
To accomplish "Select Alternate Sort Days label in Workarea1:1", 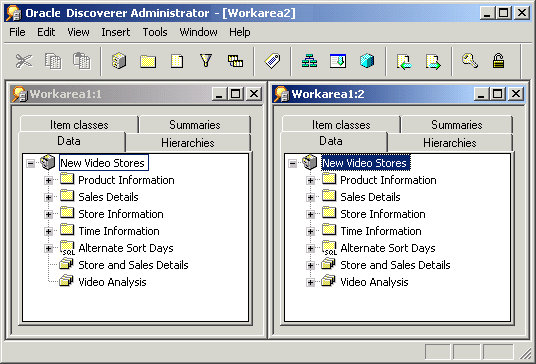I will pyautogui.click(x=126, y=248).
